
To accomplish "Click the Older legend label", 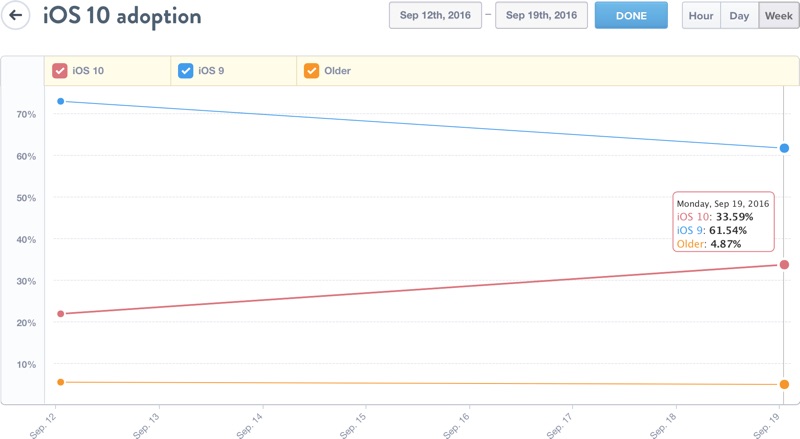I will 337,71.
